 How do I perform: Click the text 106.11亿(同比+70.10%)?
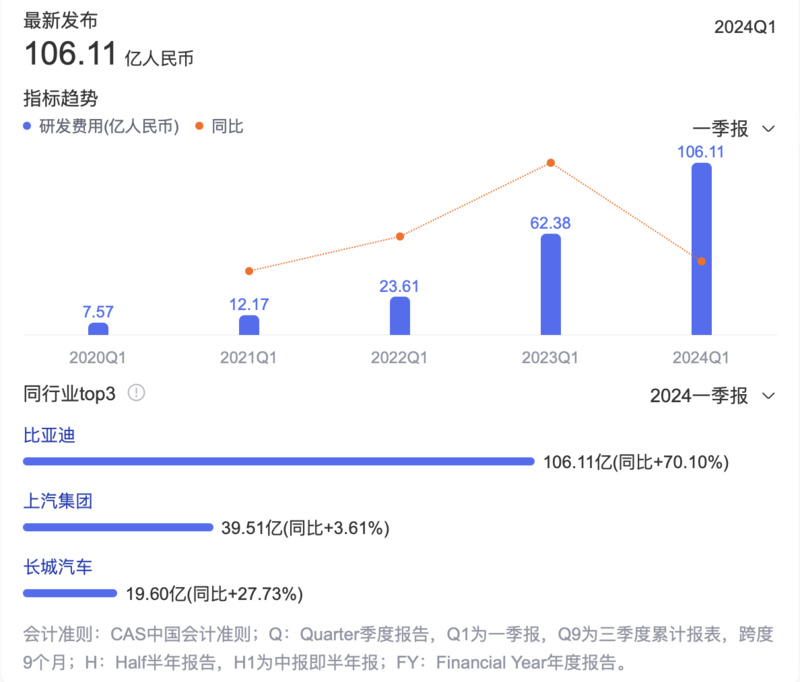(x=636, y=462)
